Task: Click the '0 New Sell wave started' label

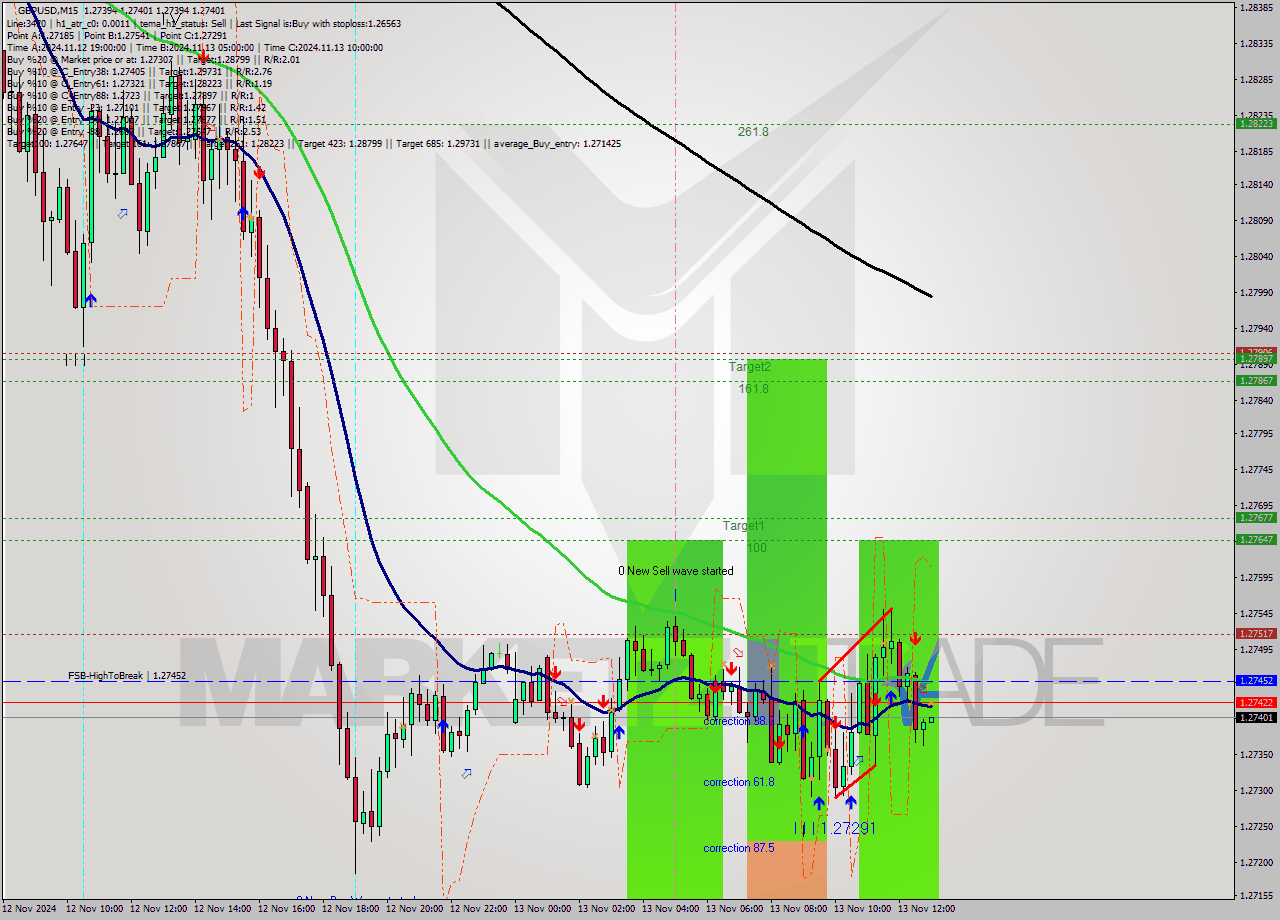Action: 675,571
